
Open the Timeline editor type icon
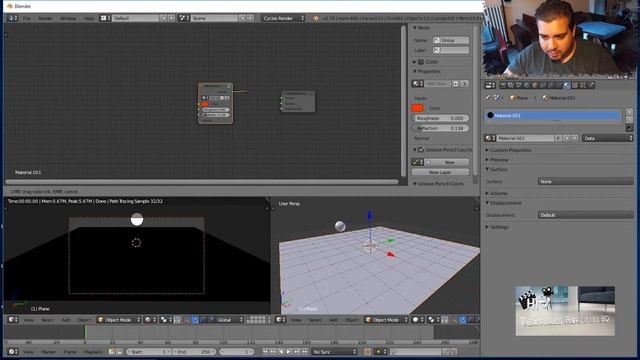(13, 351)
